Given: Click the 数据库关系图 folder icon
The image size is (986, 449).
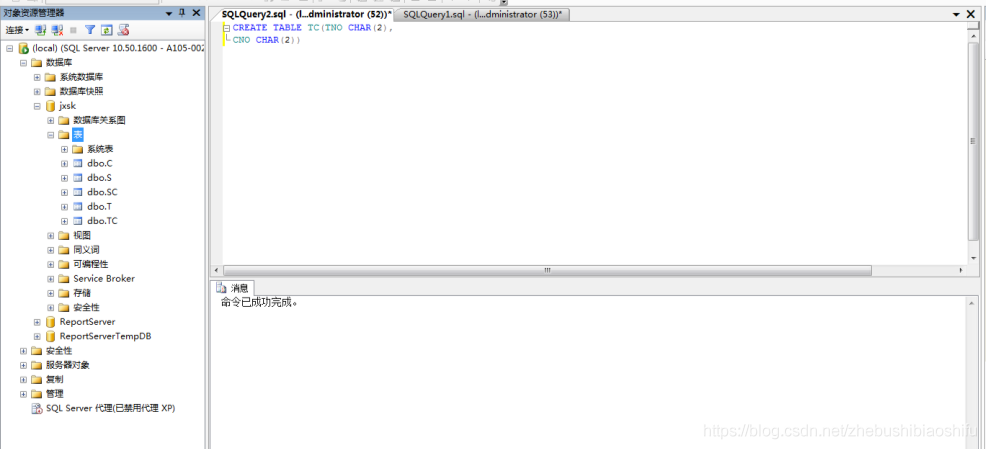Looking at the screenshot, I should 64,121.
